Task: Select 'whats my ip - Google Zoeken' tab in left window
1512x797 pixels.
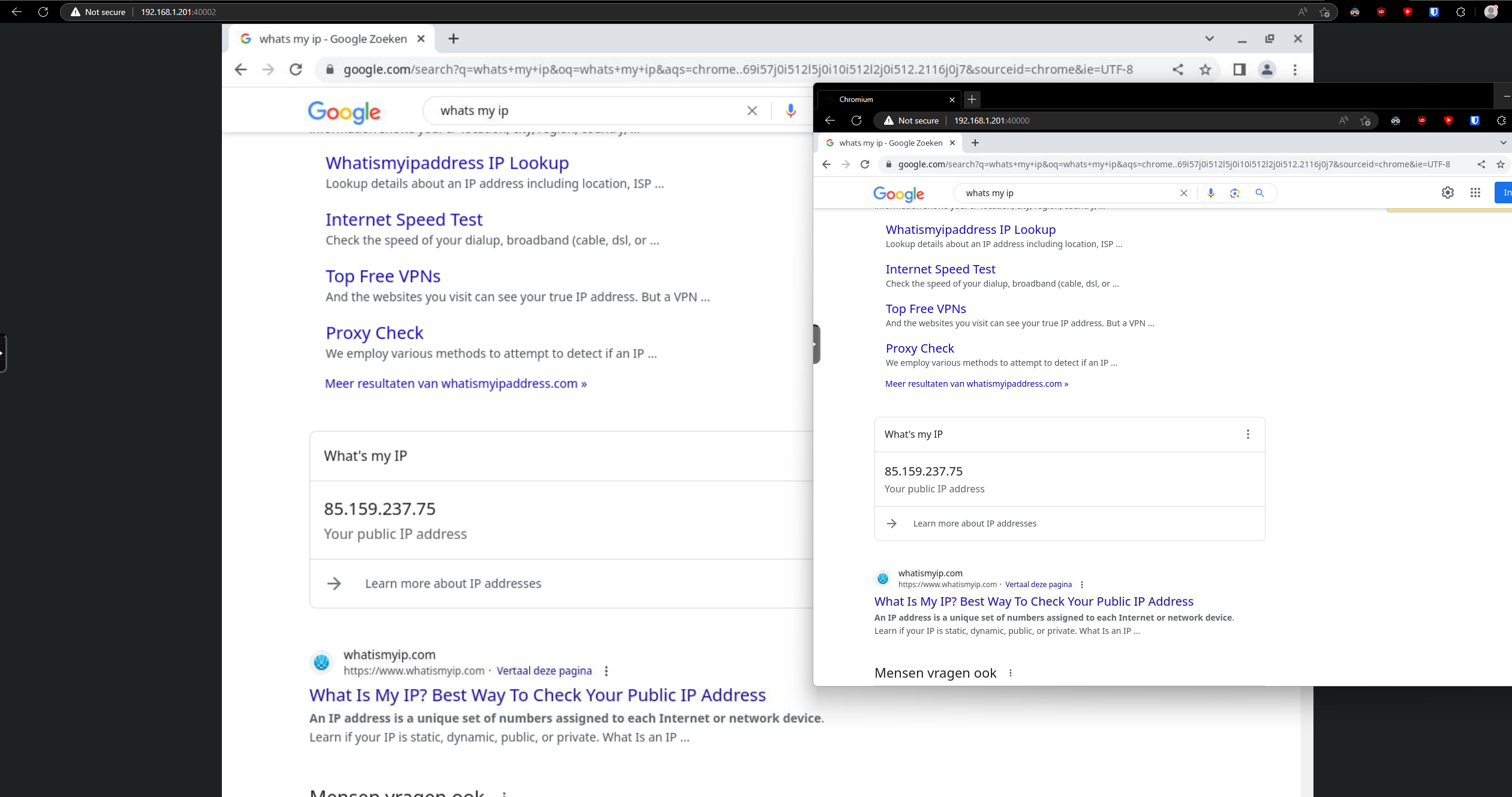Action: coord(332,39)
